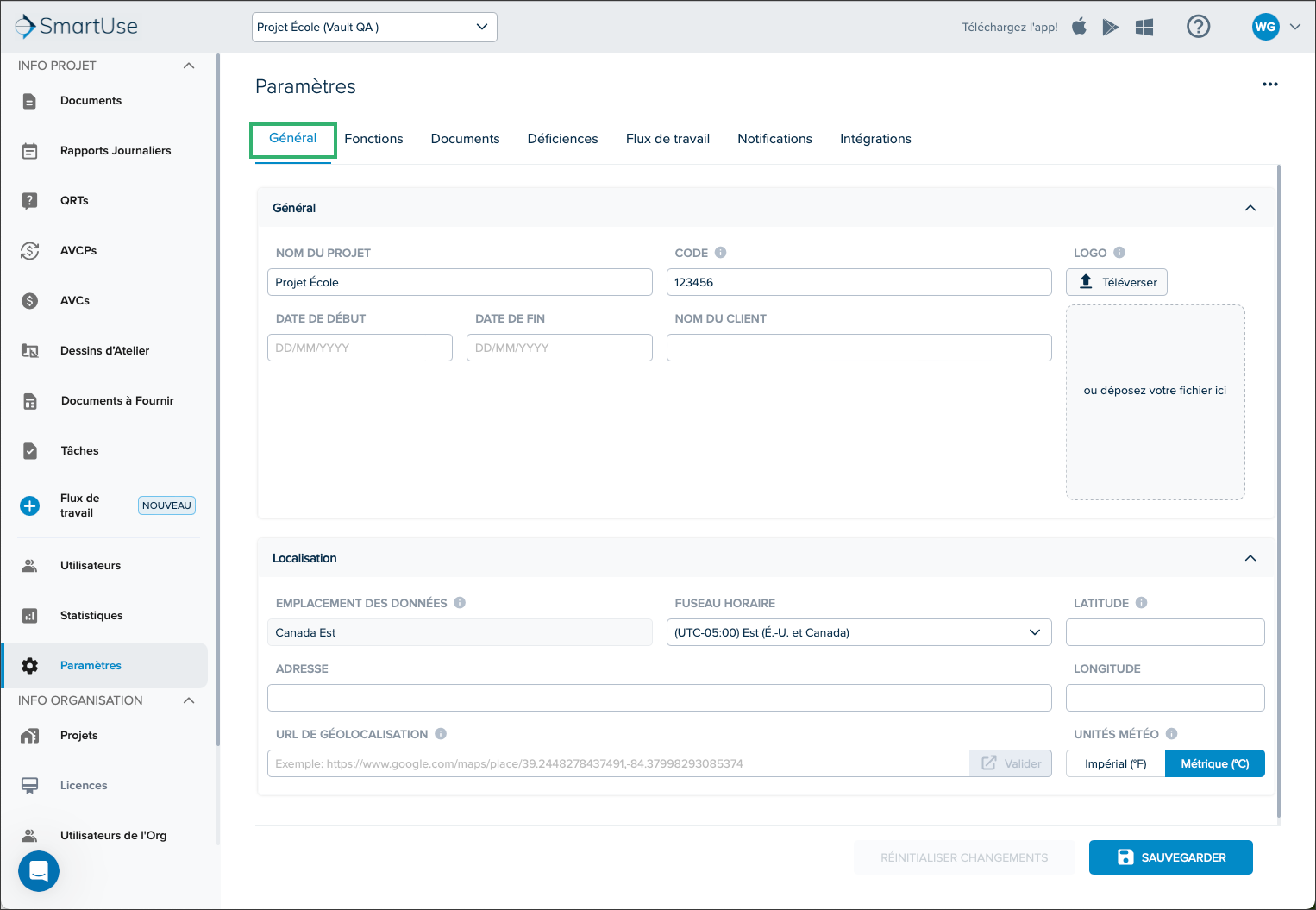Open the Fuseau Horaire timezone dropdown
The width and height of the screenshot is (1316, 910).
[859, 632]
